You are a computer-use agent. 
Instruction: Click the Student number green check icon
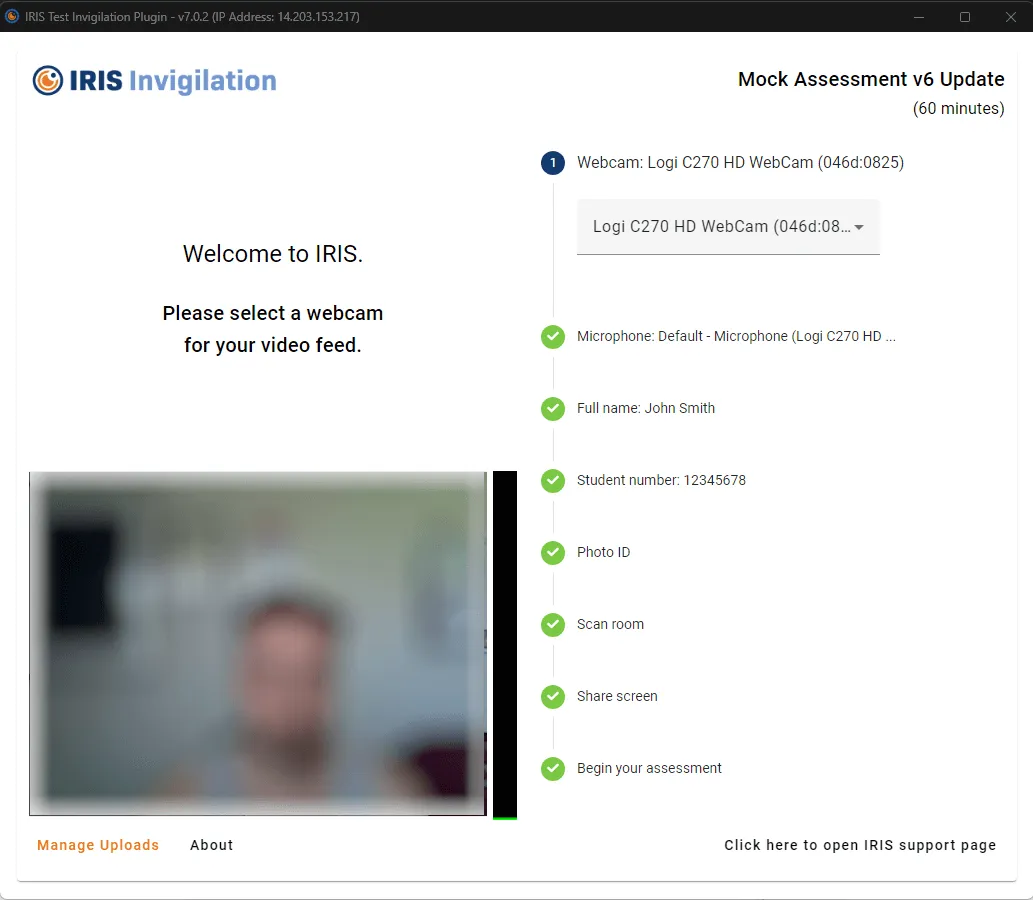coord(553,481)
